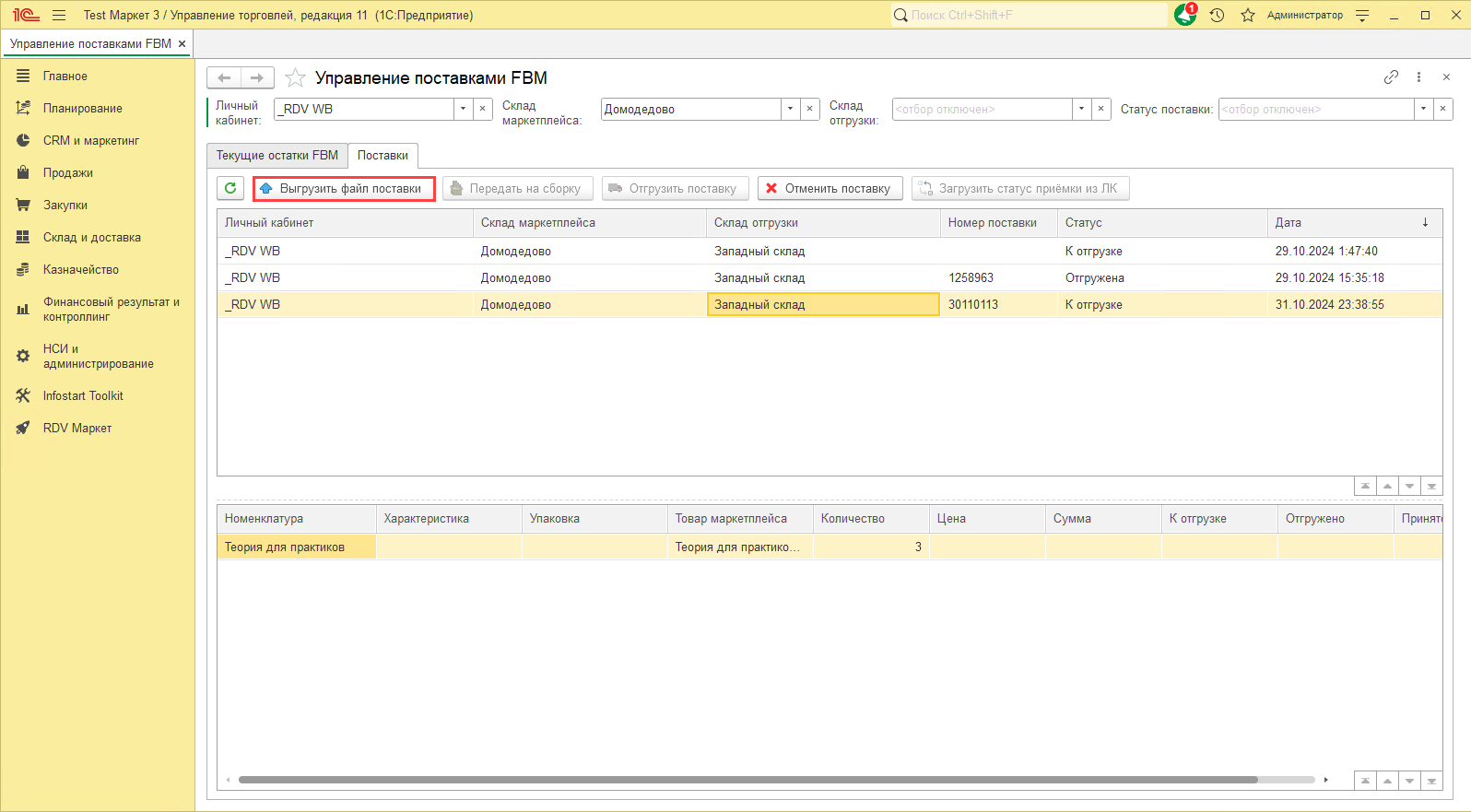Screen dimensions: 1471x812
Task: Open Закупки section
Action: [65, 206]
